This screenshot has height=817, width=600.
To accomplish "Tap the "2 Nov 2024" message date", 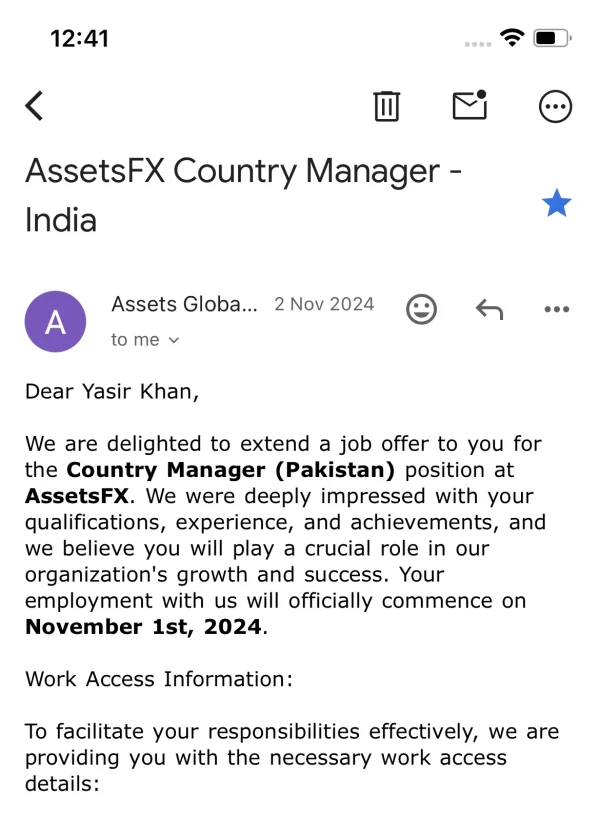I will pos(324,304).
